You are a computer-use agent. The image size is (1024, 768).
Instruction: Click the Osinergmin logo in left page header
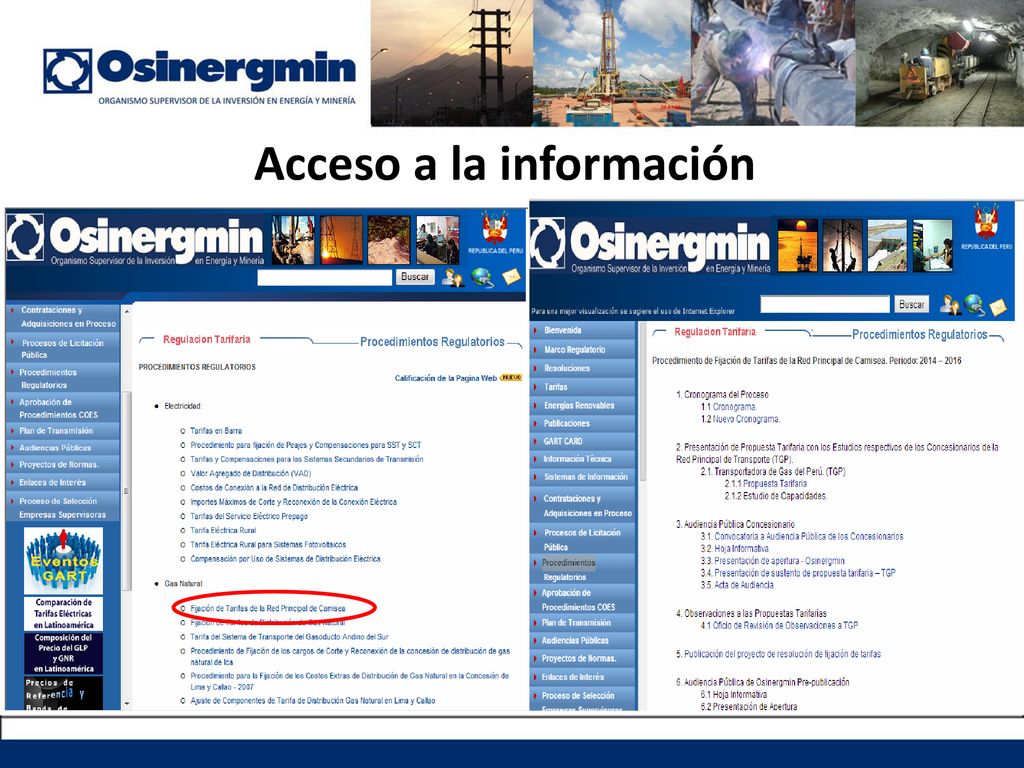[135, 239]
